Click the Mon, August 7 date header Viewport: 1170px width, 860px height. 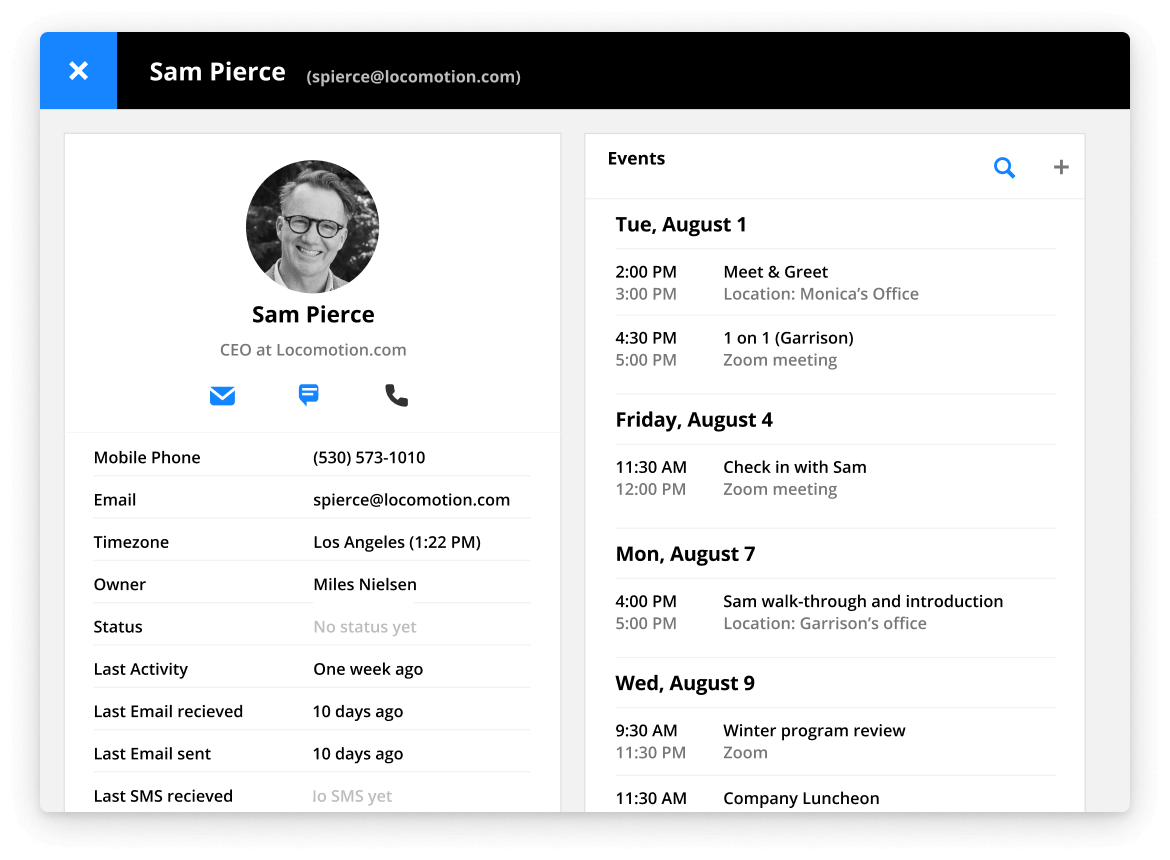tap(685, 553)
